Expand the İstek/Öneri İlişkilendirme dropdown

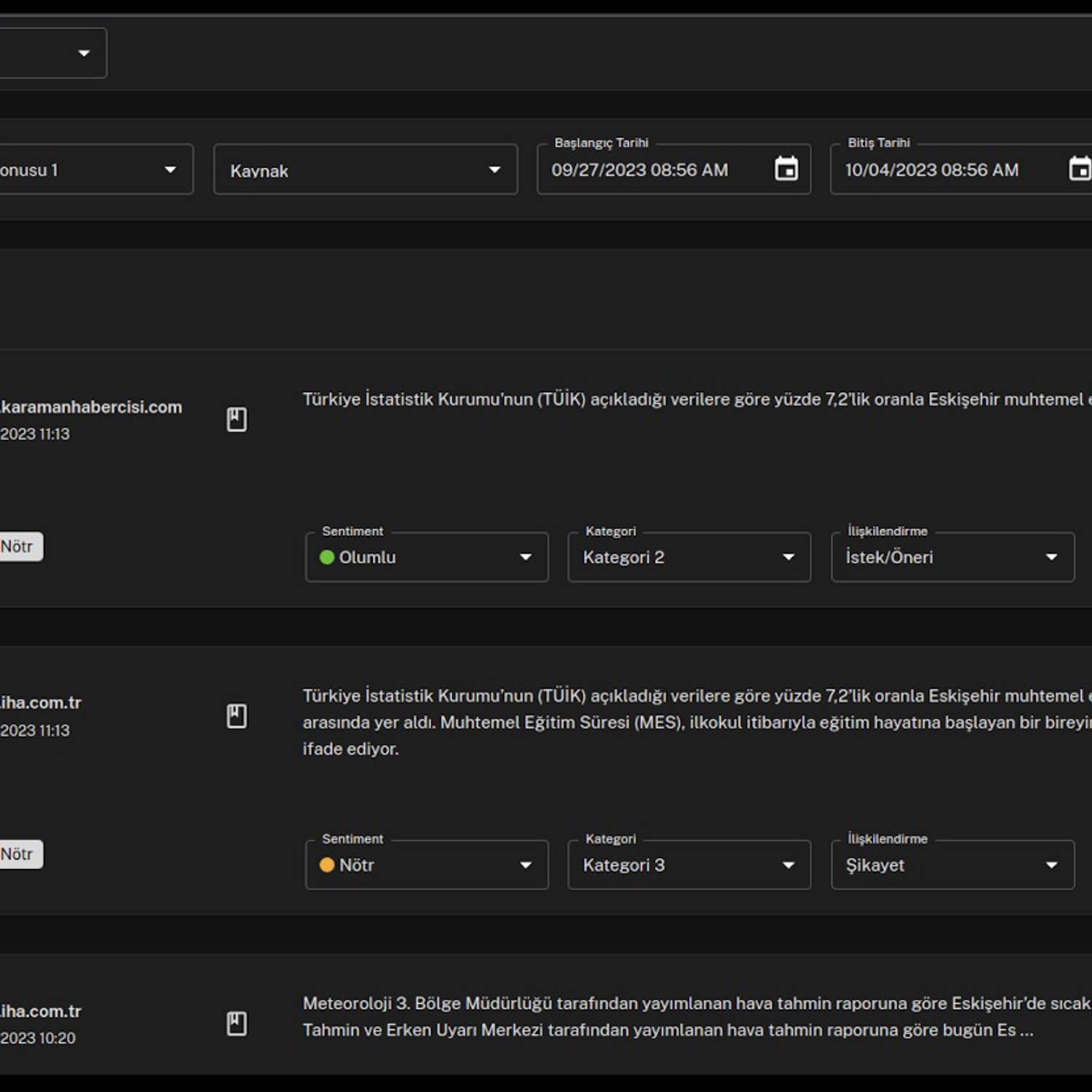952,557
